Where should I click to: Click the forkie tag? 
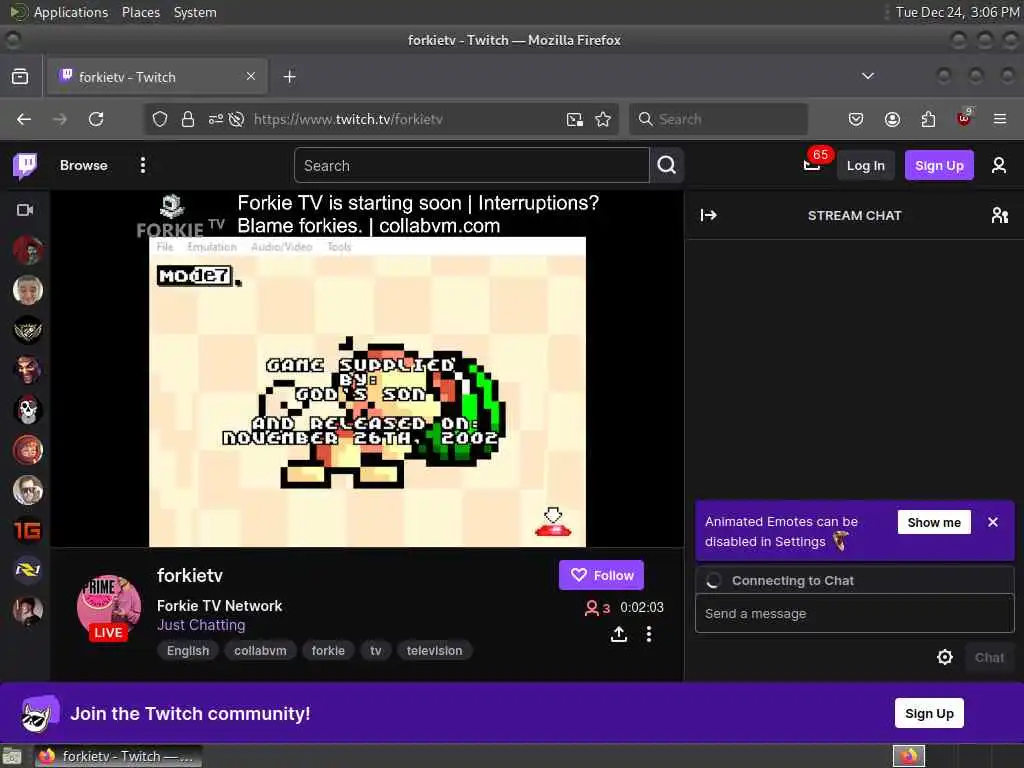[328, 650]
